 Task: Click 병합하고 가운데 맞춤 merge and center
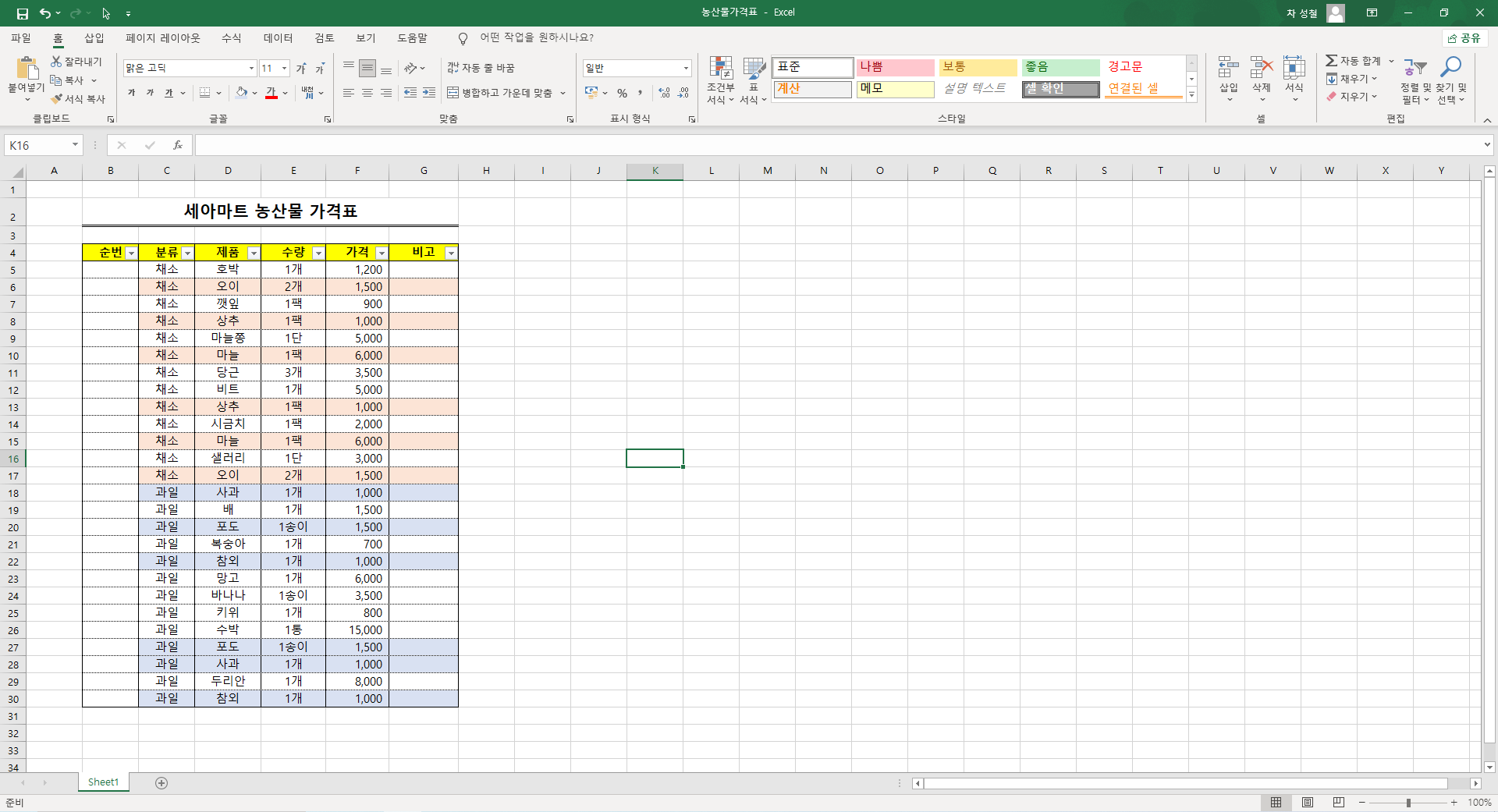[500, 93]
